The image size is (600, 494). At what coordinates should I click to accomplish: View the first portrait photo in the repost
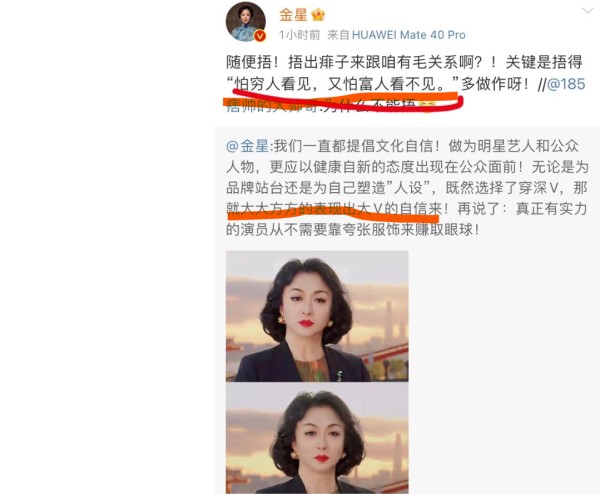[317, 316]
